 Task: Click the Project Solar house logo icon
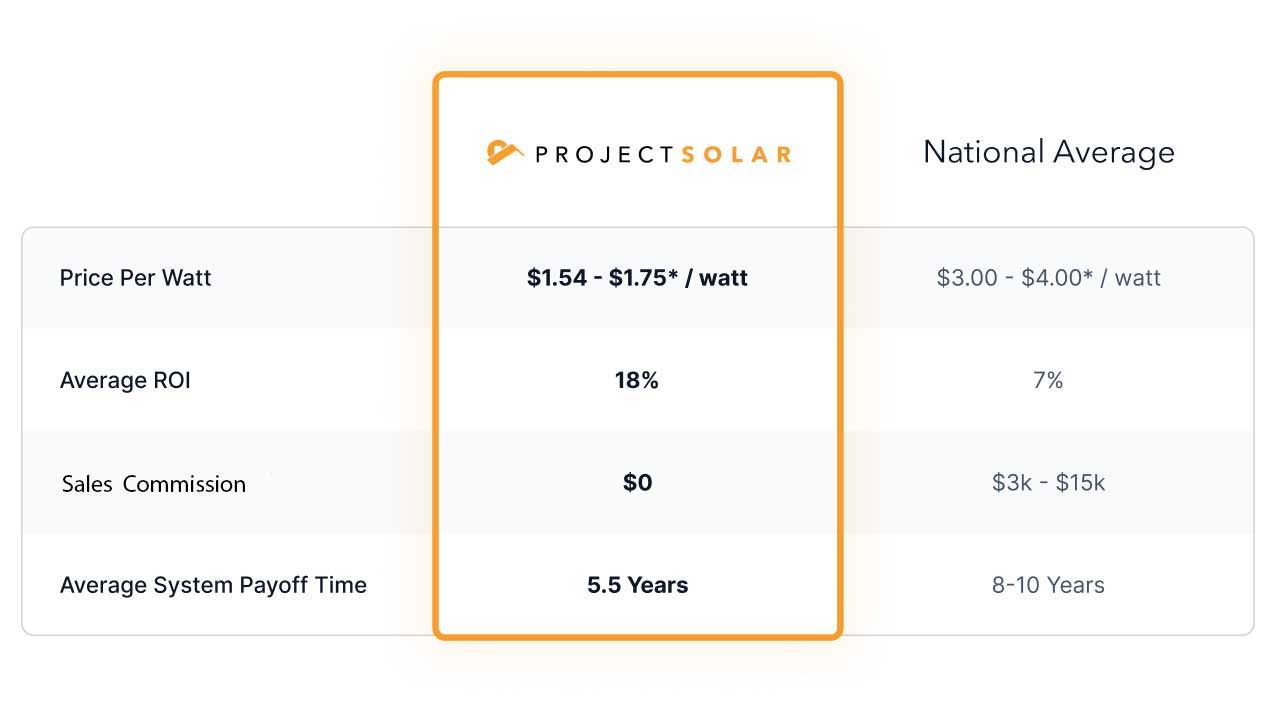tap(505, 152)
